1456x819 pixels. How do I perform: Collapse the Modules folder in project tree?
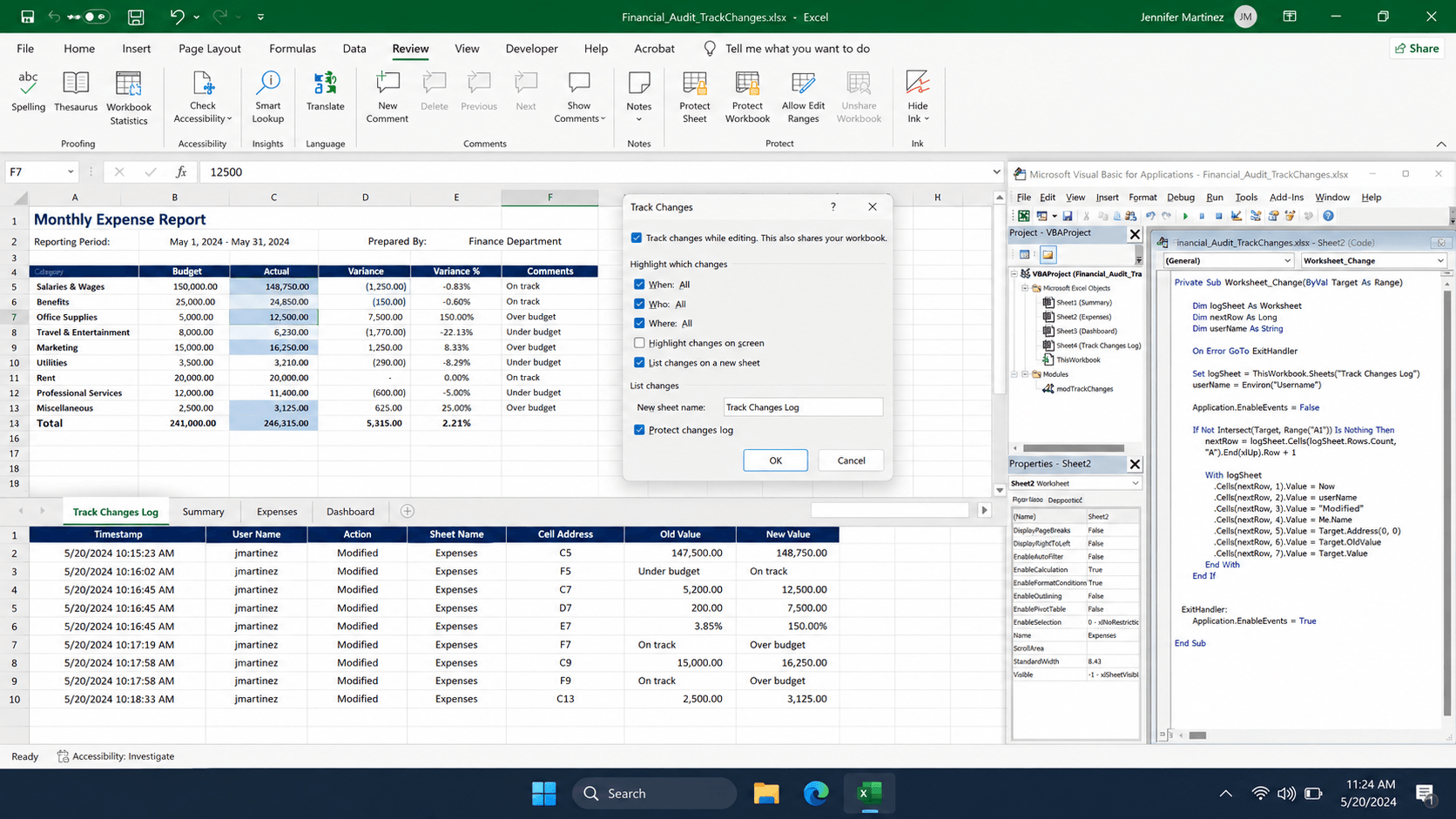[1025, 374]
